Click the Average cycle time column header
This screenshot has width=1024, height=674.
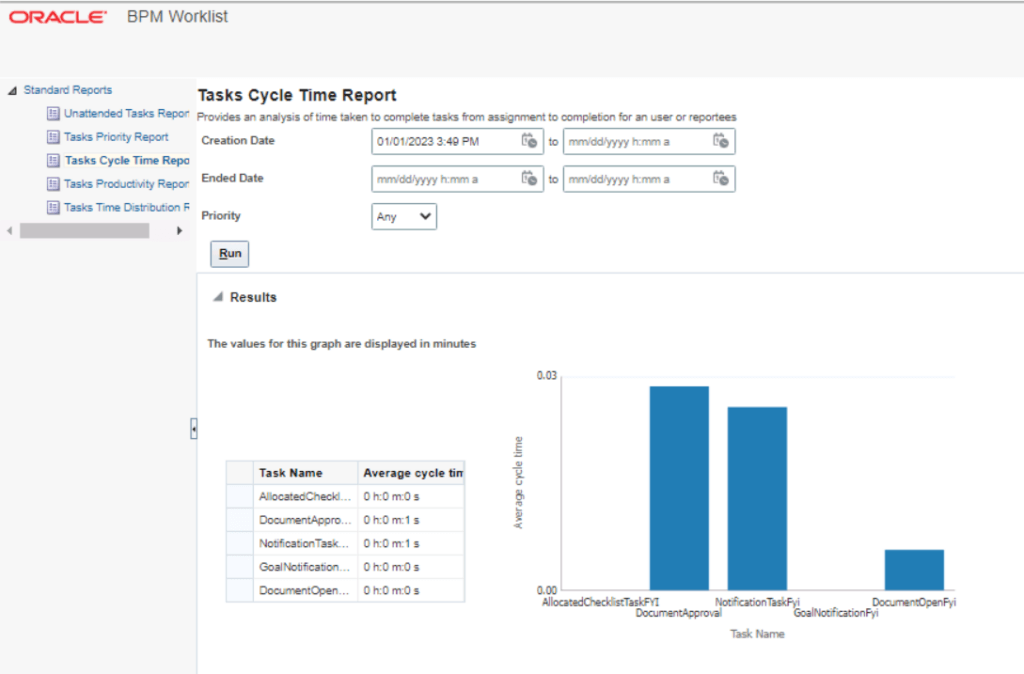point(412,472)
